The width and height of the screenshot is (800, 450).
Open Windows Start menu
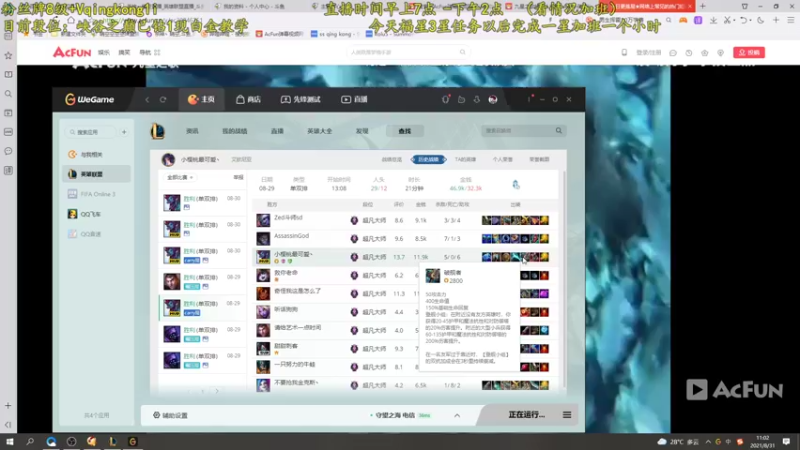(x=10, y=441)
